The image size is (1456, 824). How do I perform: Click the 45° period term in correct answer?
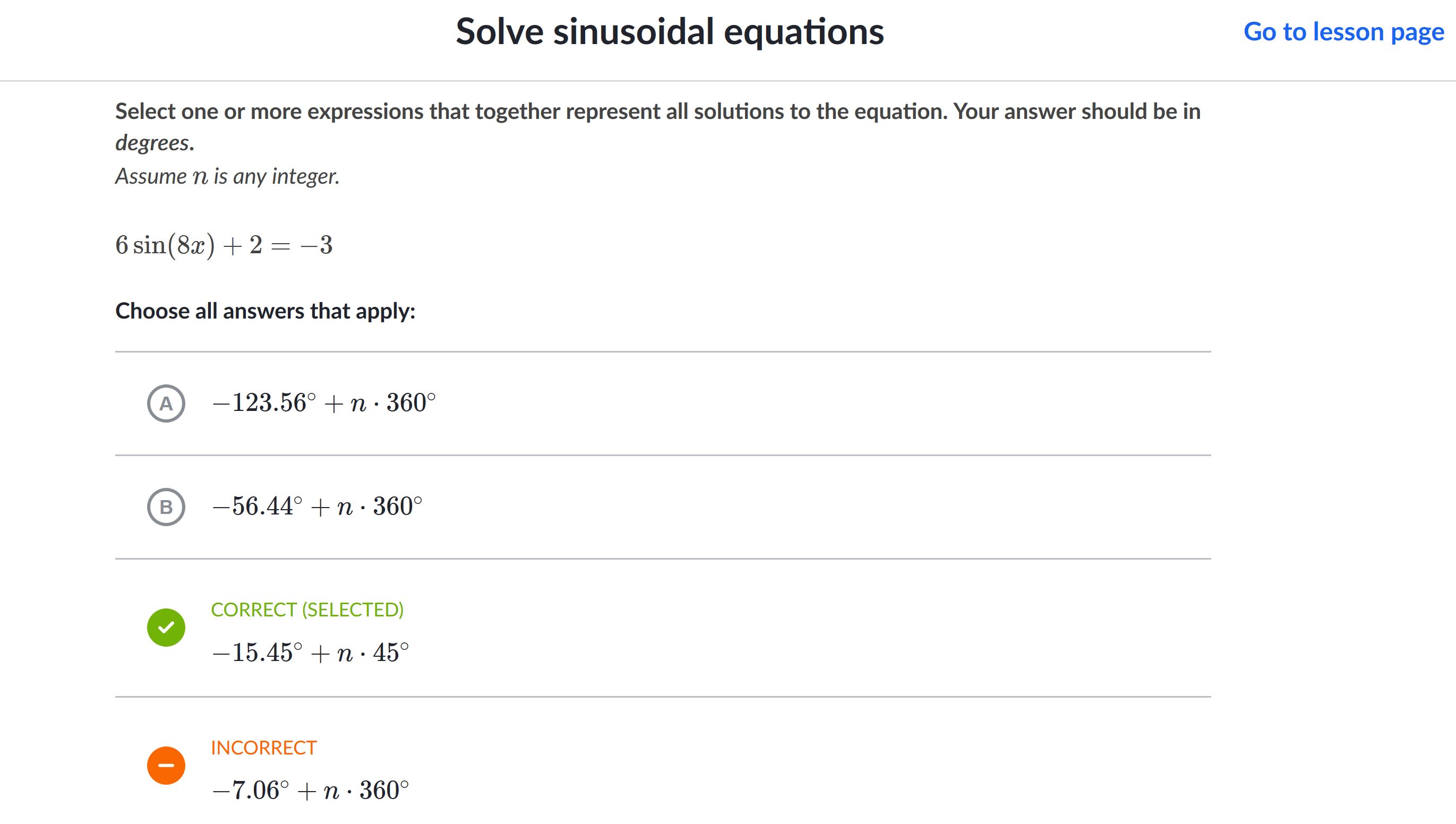coord(390,653)
